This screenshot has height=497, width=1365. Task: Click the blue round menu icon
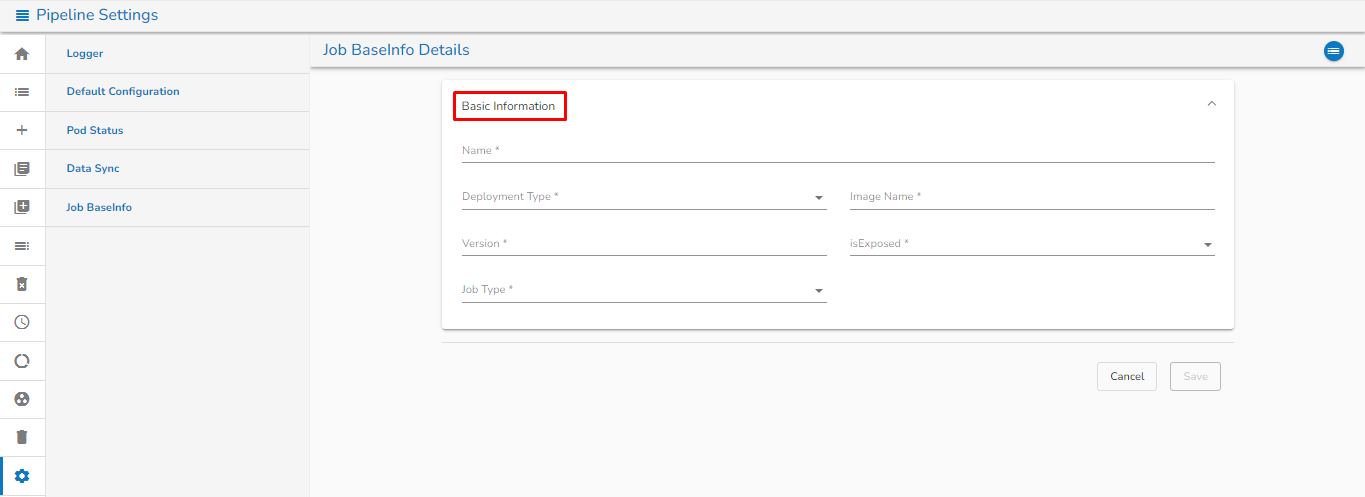click(x=1333, y=51)
